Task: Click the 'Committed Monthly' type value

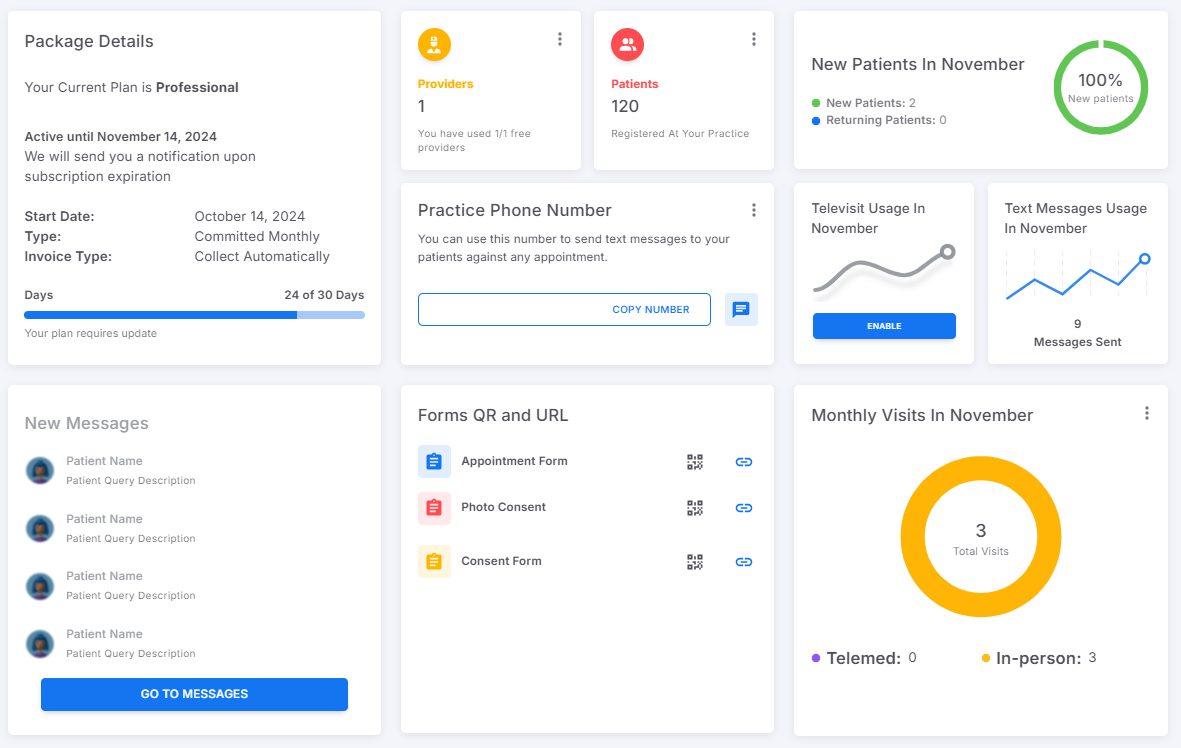Action: (257, 237)
